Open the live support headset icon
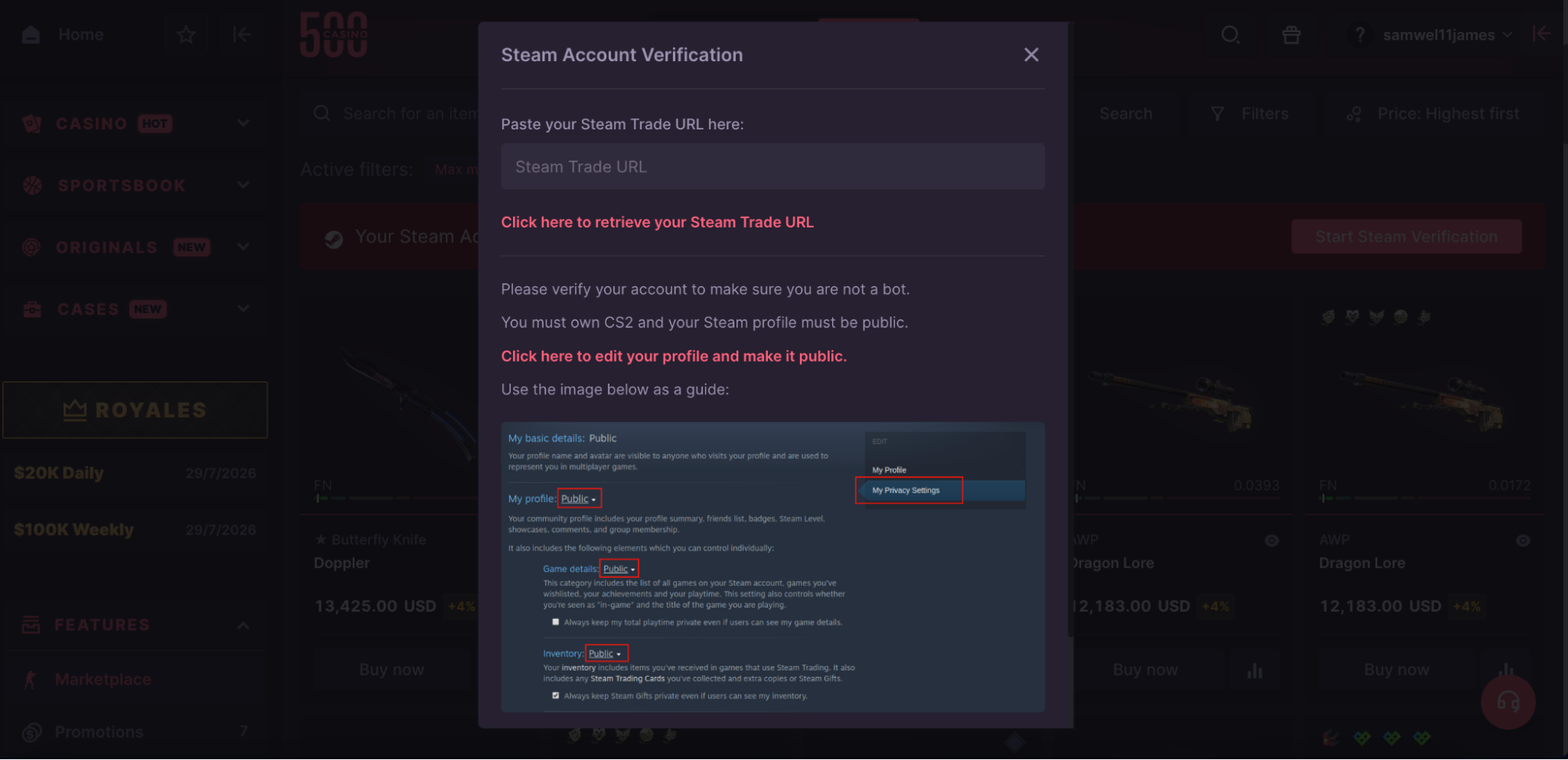 (1508, 702)
